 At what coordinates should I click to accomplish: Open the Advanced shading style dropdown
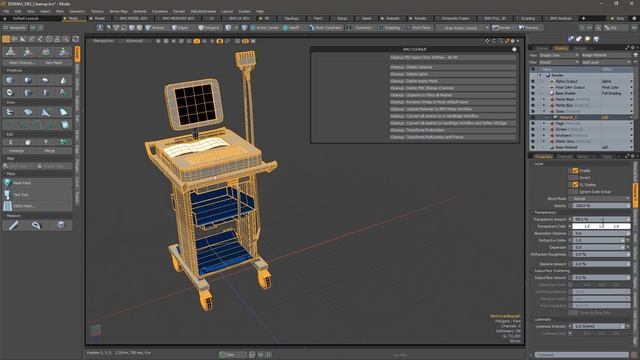pyautogui.click(x=135, y=41)
